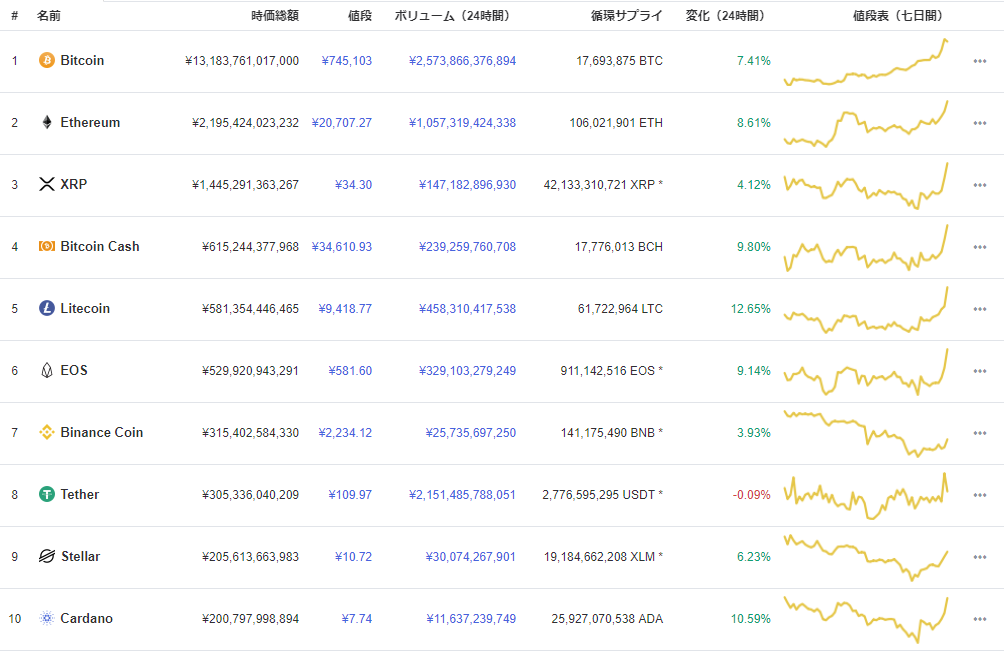This screenshot has width=1004, height=651.
Task: Click the Ethereum diamond logo
Action: click(47, 122)
